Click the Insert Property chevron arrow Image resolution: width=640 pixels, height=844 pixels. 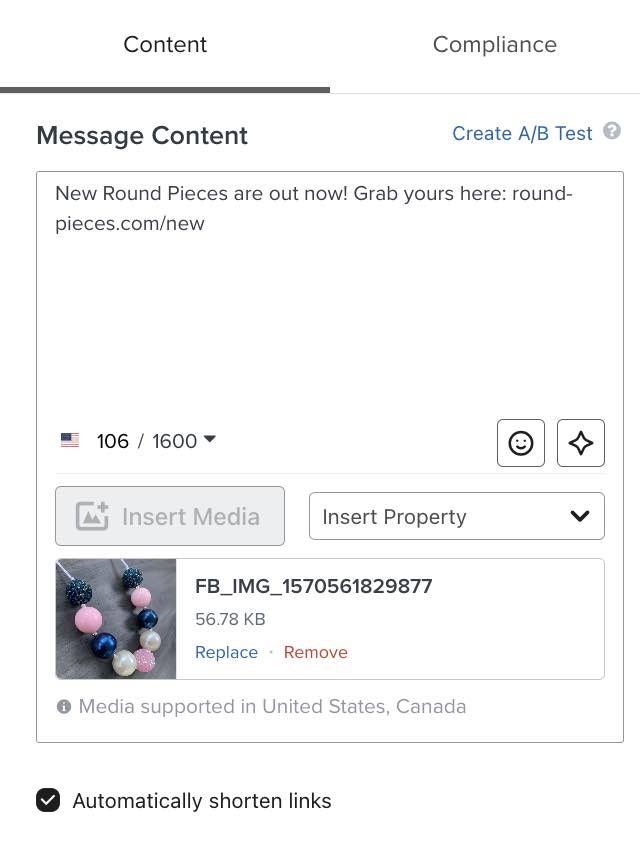580,516
